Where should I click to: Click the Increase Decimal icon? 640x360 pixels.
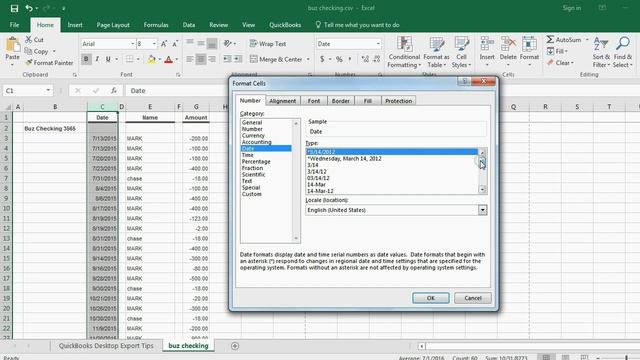point(365,59)
